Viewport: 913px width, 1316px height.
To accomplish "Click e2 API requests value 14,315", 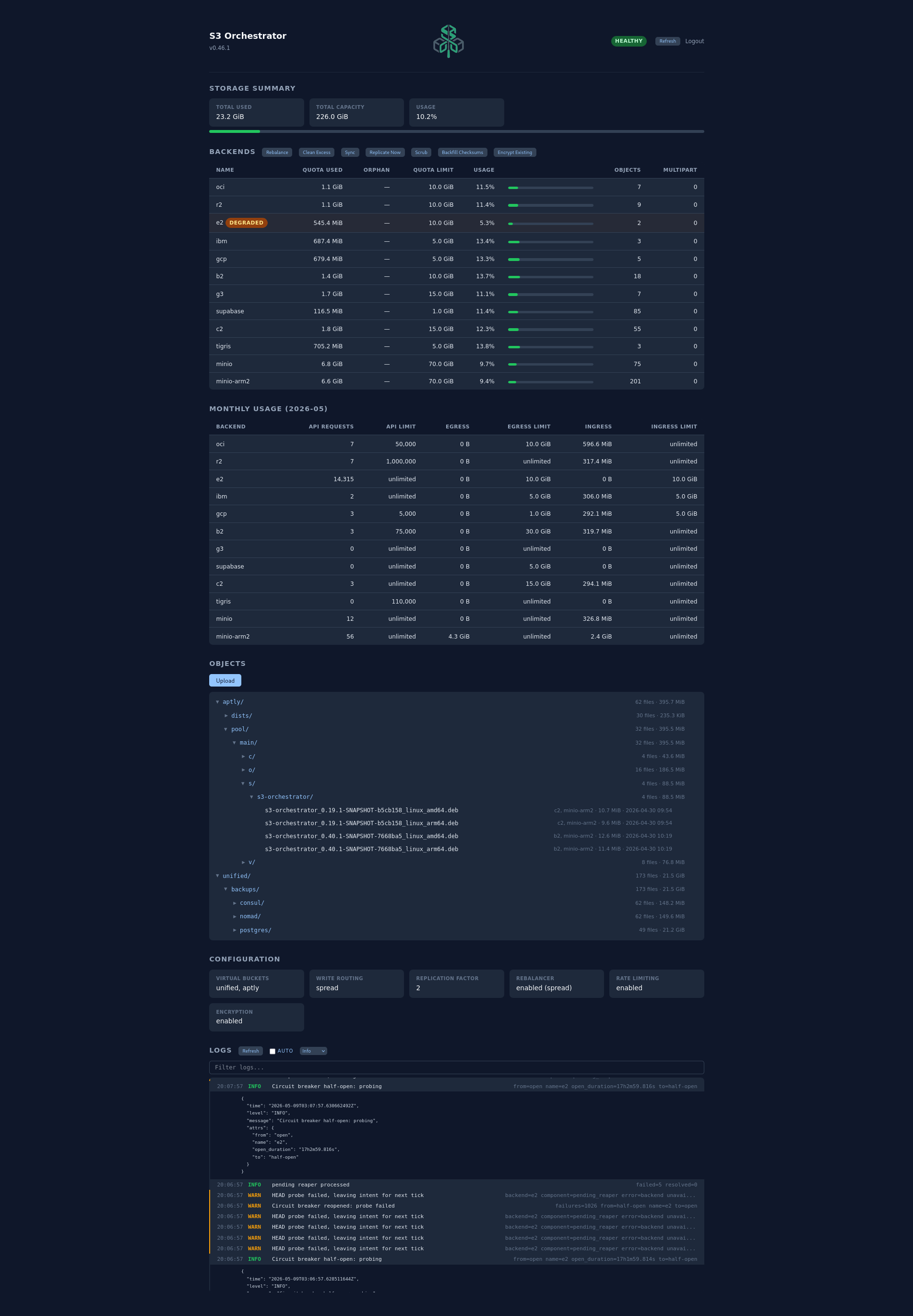I will 343,479.
